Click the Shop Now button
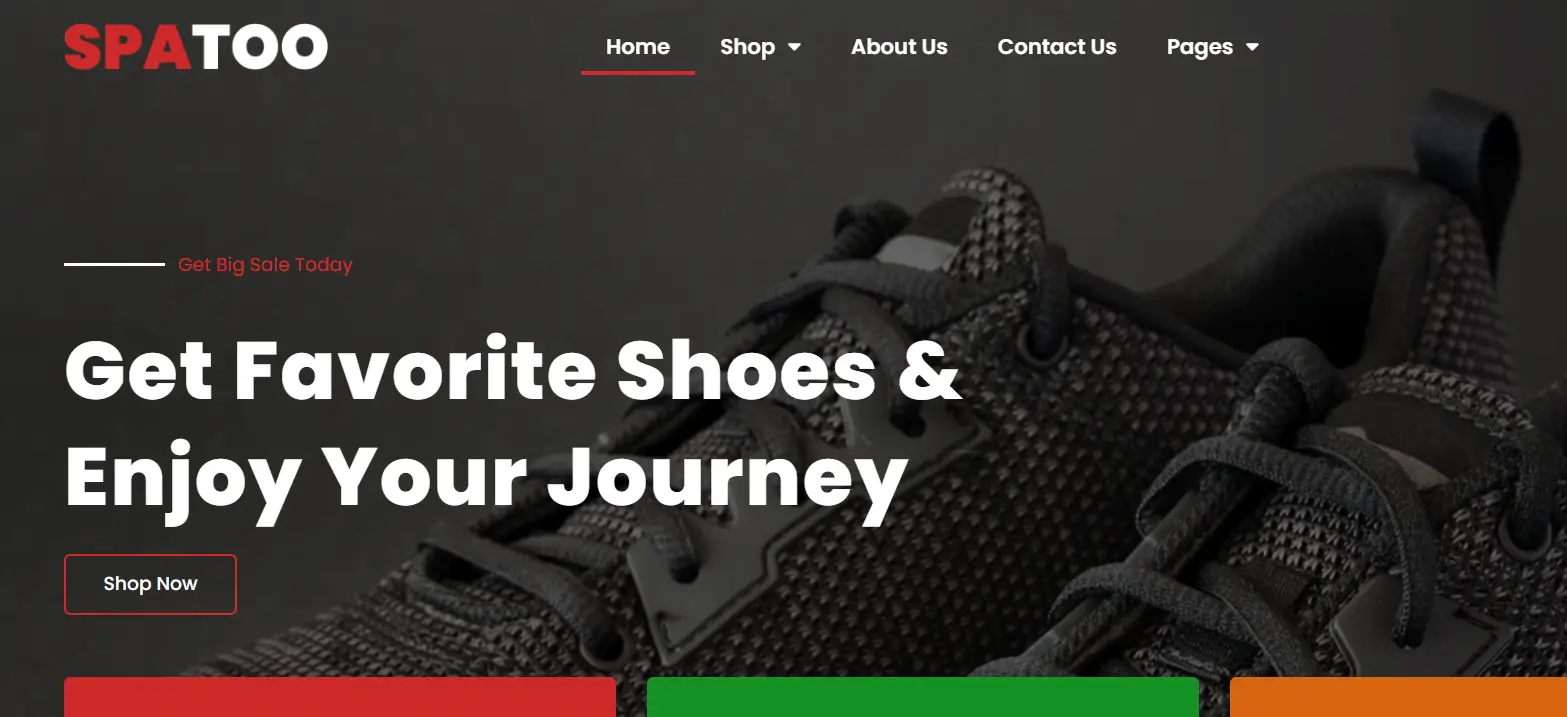The height and width of the screenshot is (717, 1567). point(150,584)
